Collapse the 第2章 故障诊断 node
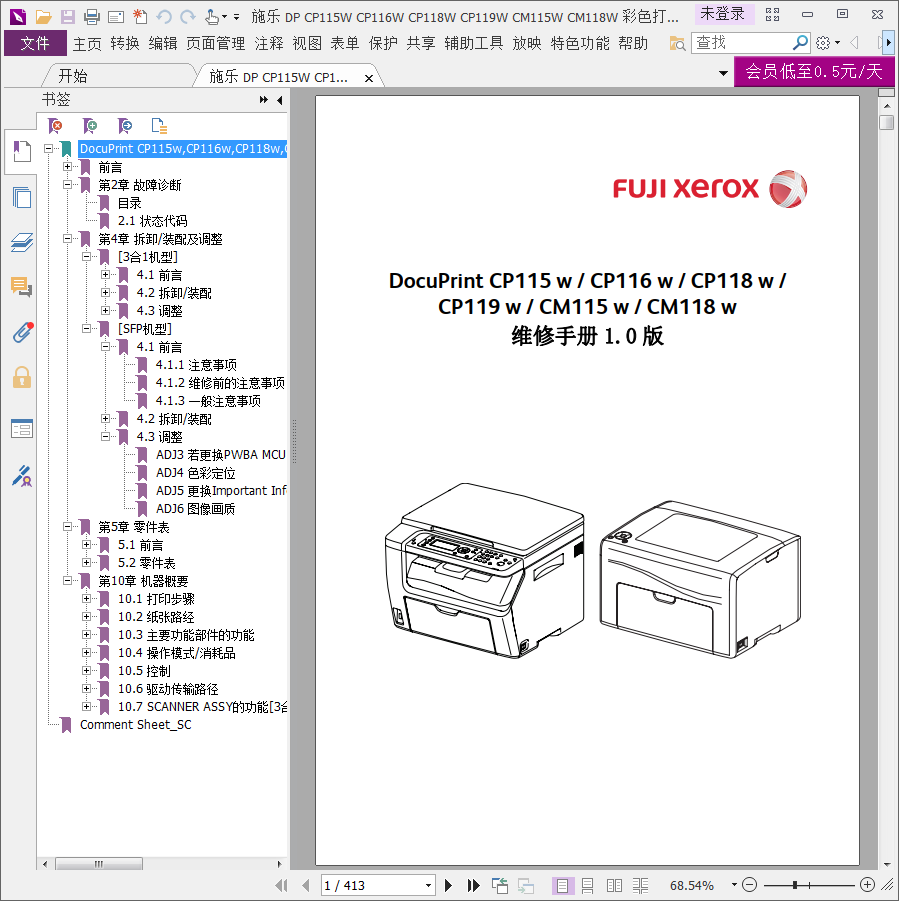Viewport: 899px width, 901px height. pos(67,184)
